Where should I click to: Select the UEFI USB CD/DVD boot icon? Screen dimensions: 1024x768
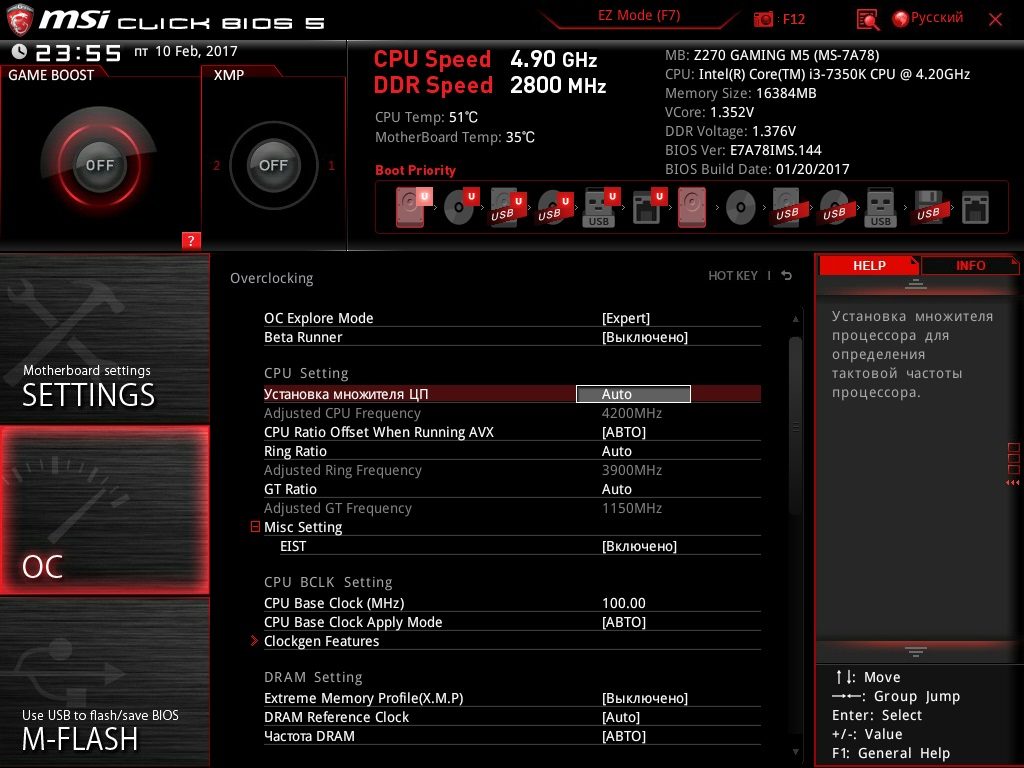tap(554, 207)
